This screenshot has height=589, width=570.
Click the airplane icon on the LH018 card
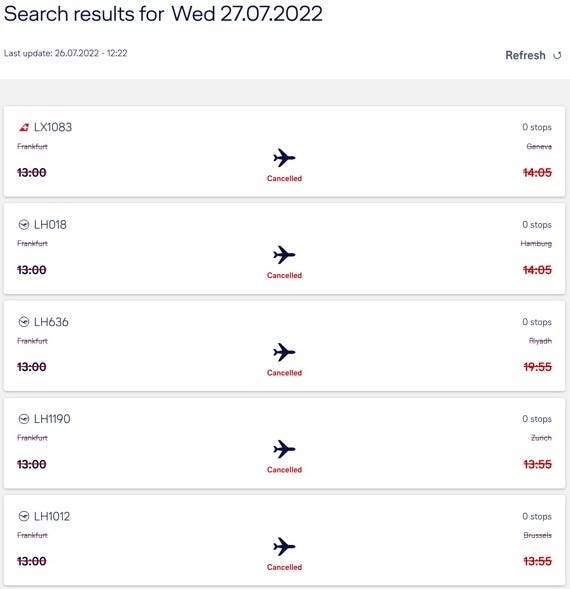click(x=284, y=255)
